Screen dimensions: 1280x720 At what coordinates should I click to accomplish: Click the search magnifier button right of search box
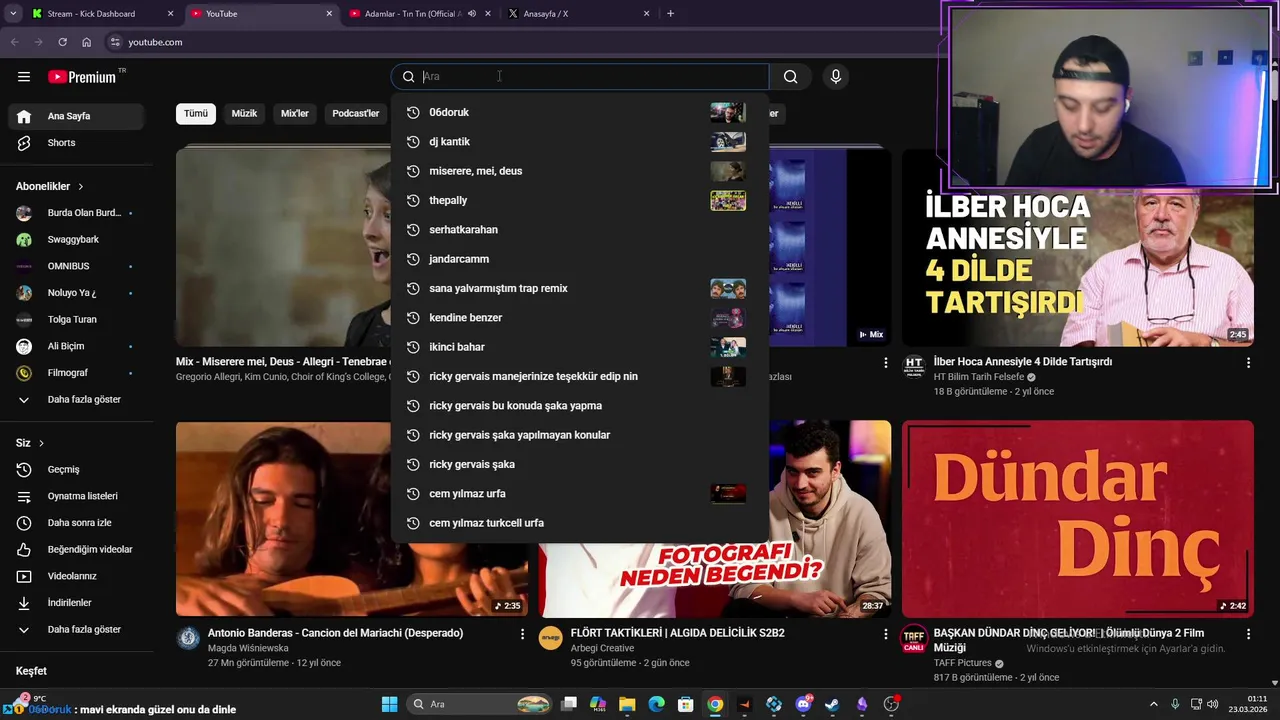click(x=791, y=77)
